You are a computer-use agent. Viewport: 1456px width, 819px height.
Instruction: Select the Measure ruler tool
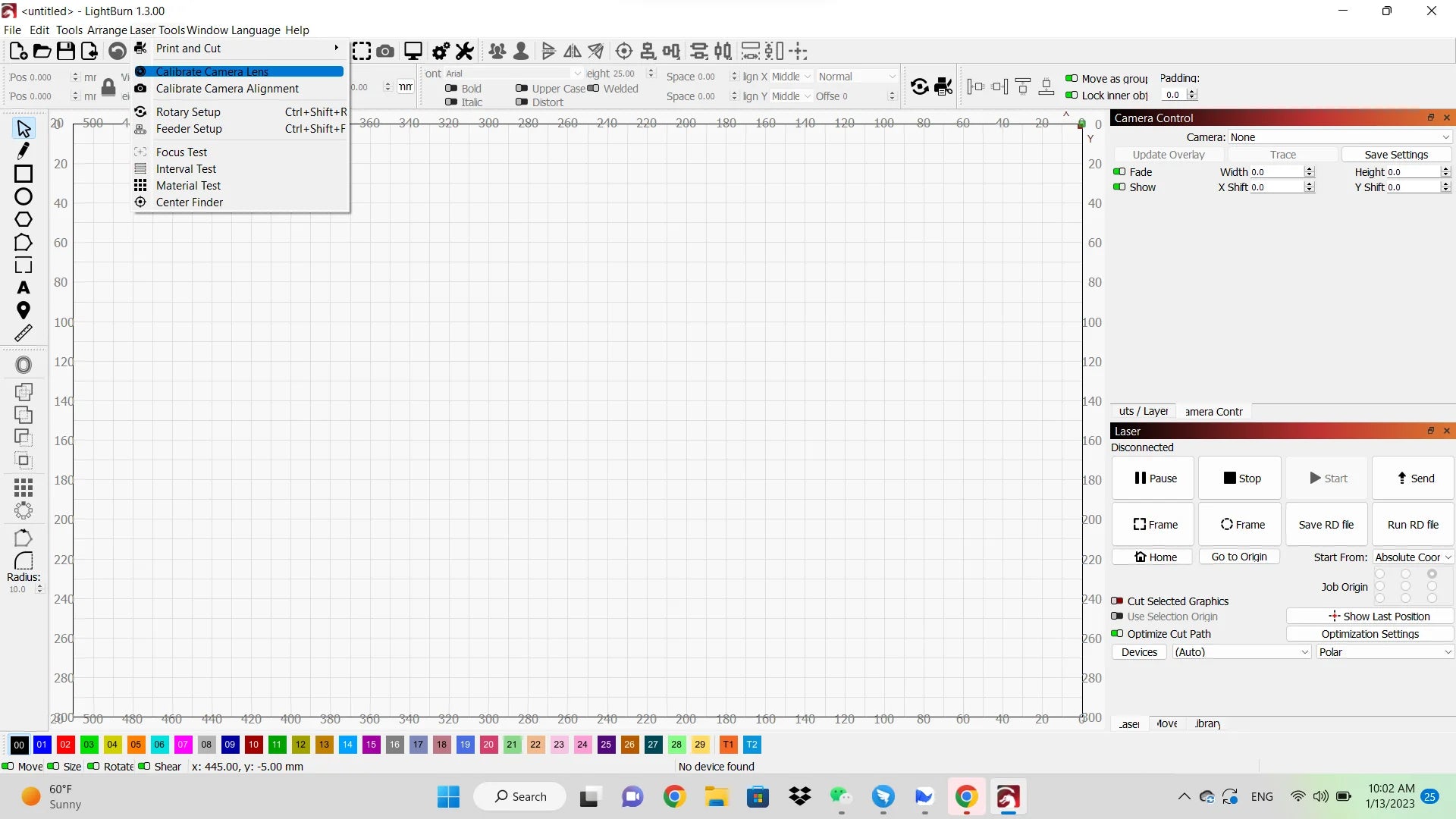coord(24,333)
